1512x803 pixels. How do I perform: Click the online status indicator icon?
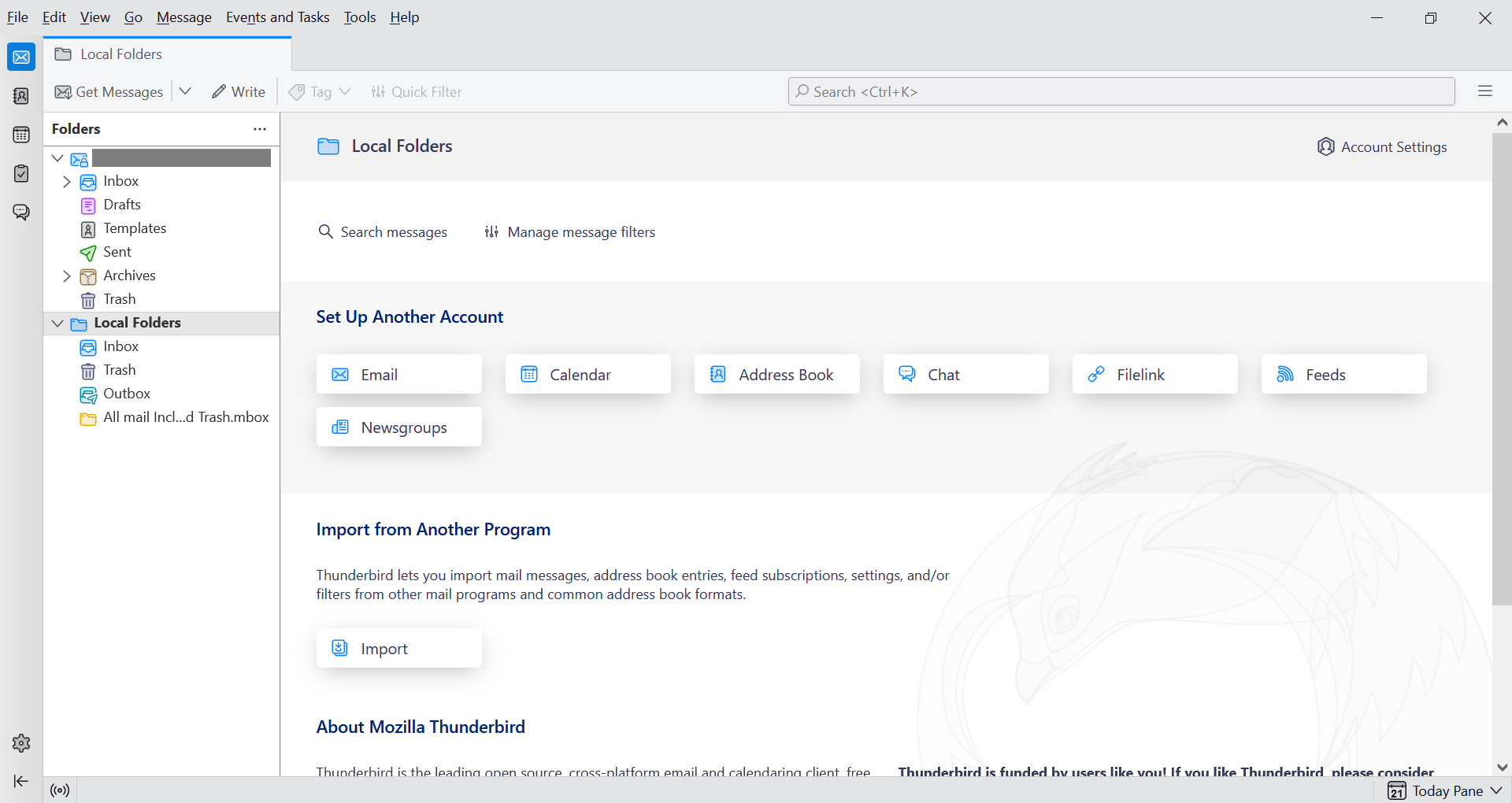point(60,790)
